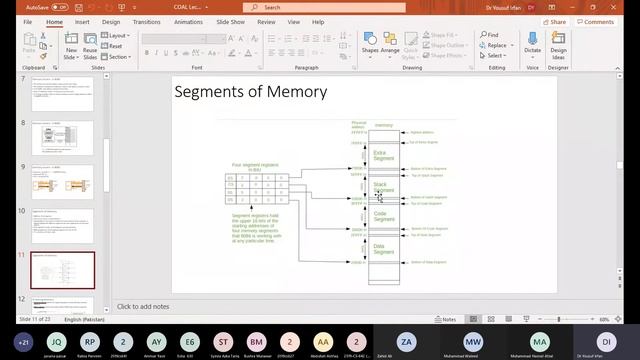Select slide 9 thumbnail
Image resolution: width=640 pixels, height=360 pixels.
click(62, 182)
